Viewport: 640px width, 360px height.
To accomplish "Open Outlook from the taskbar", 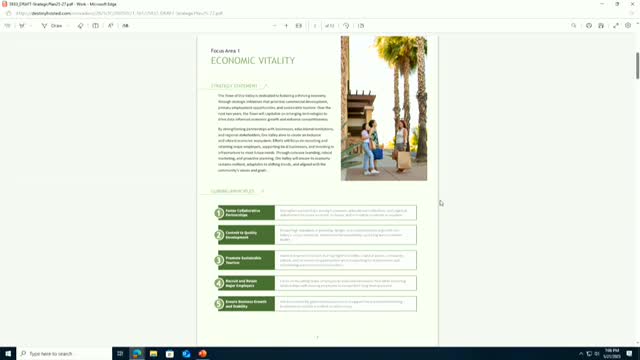I will click(186, 353).
